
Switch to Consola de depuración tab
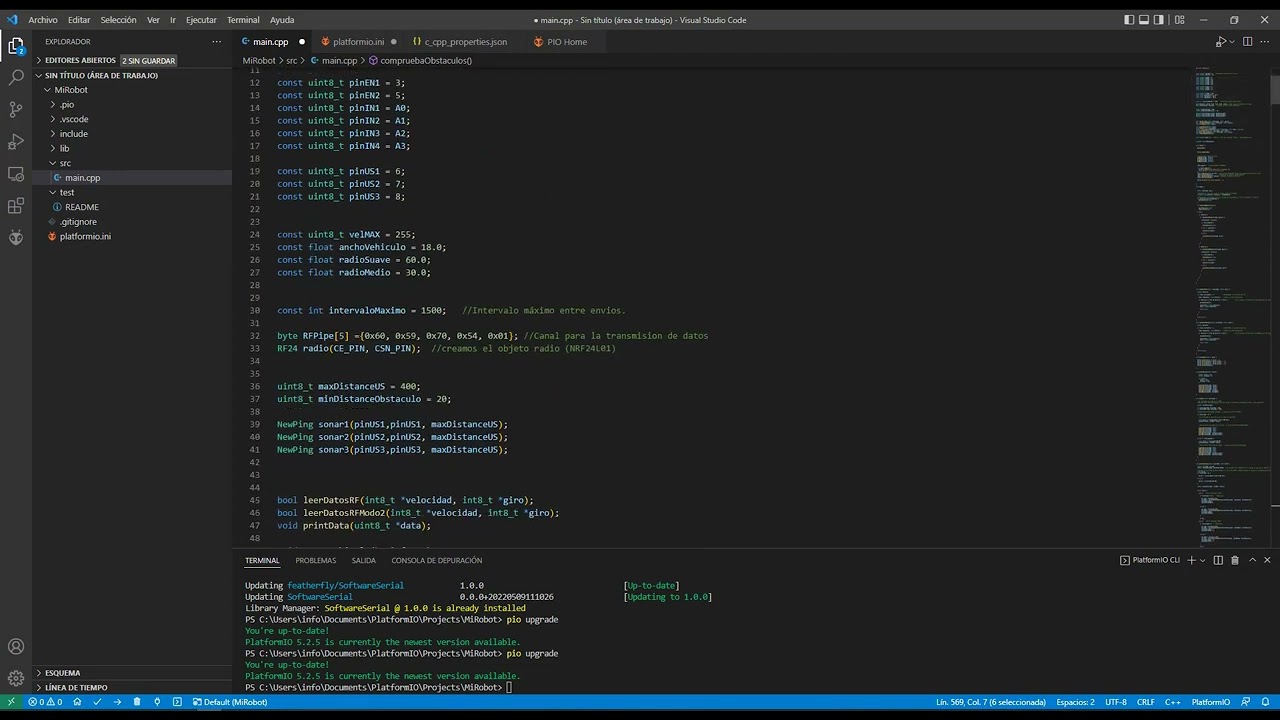coord(436,561)
